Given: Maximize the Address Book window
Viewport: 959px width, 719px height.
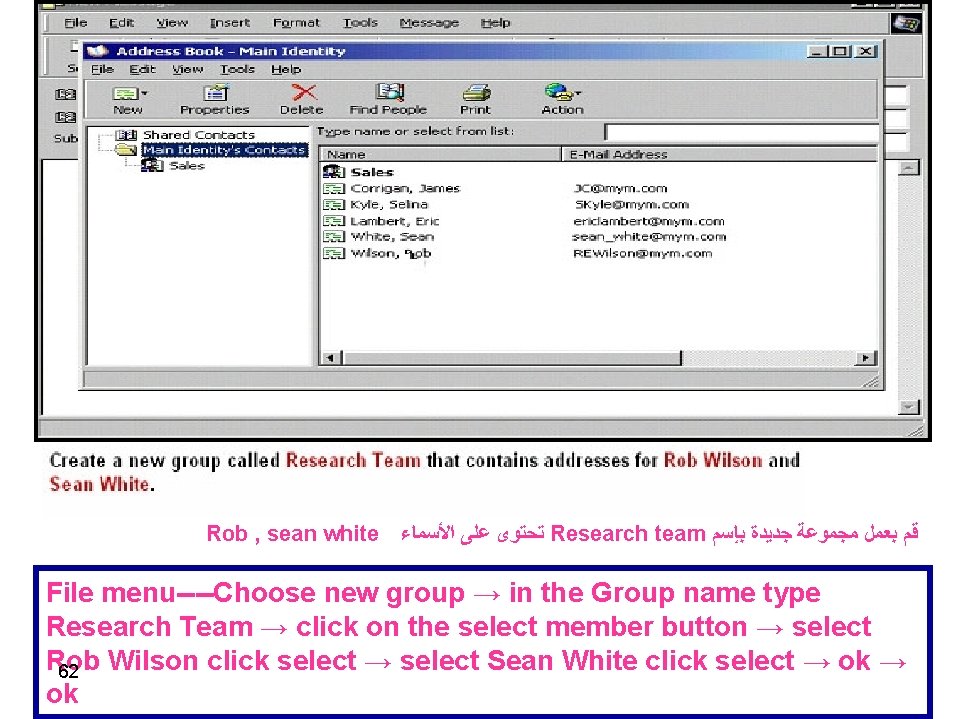Looking at the screenshot, I should click(x=841, y=51).
